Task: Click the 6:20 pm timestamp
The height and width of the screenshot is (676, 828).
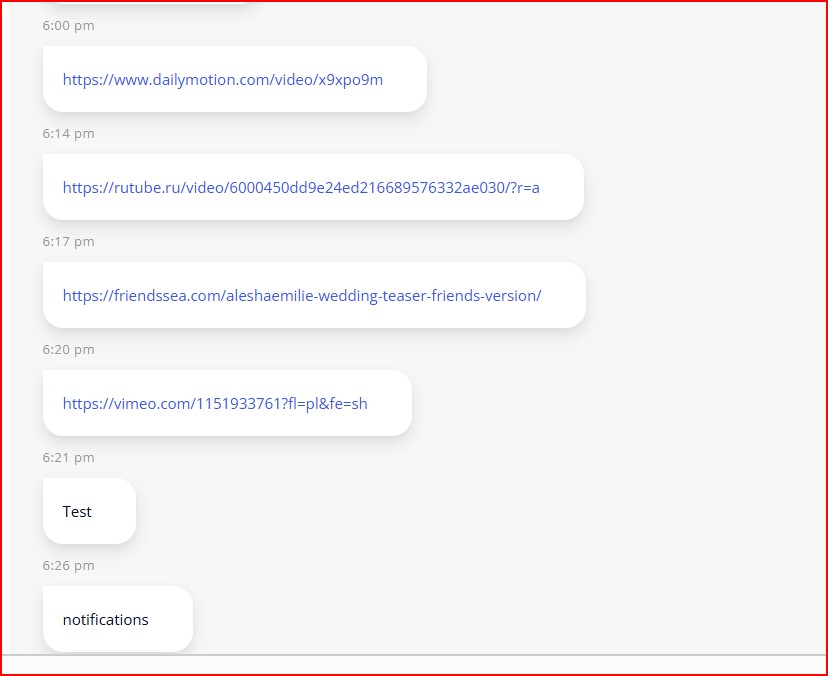Action: pyautogui.click(x=68, y=350)
